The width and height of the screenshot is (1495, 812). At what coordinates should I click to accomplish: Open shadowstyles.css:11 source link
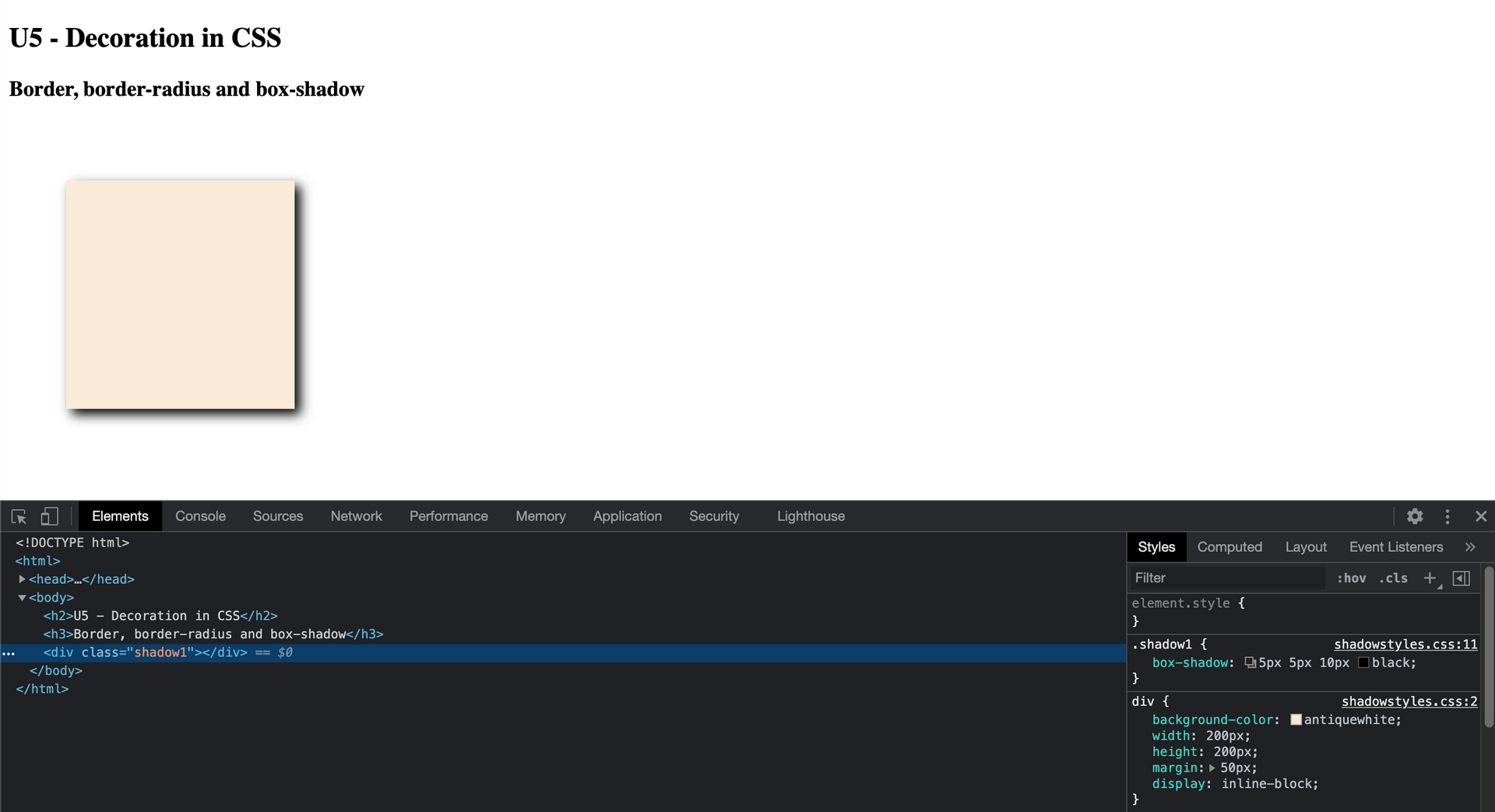pos(1405,645)
